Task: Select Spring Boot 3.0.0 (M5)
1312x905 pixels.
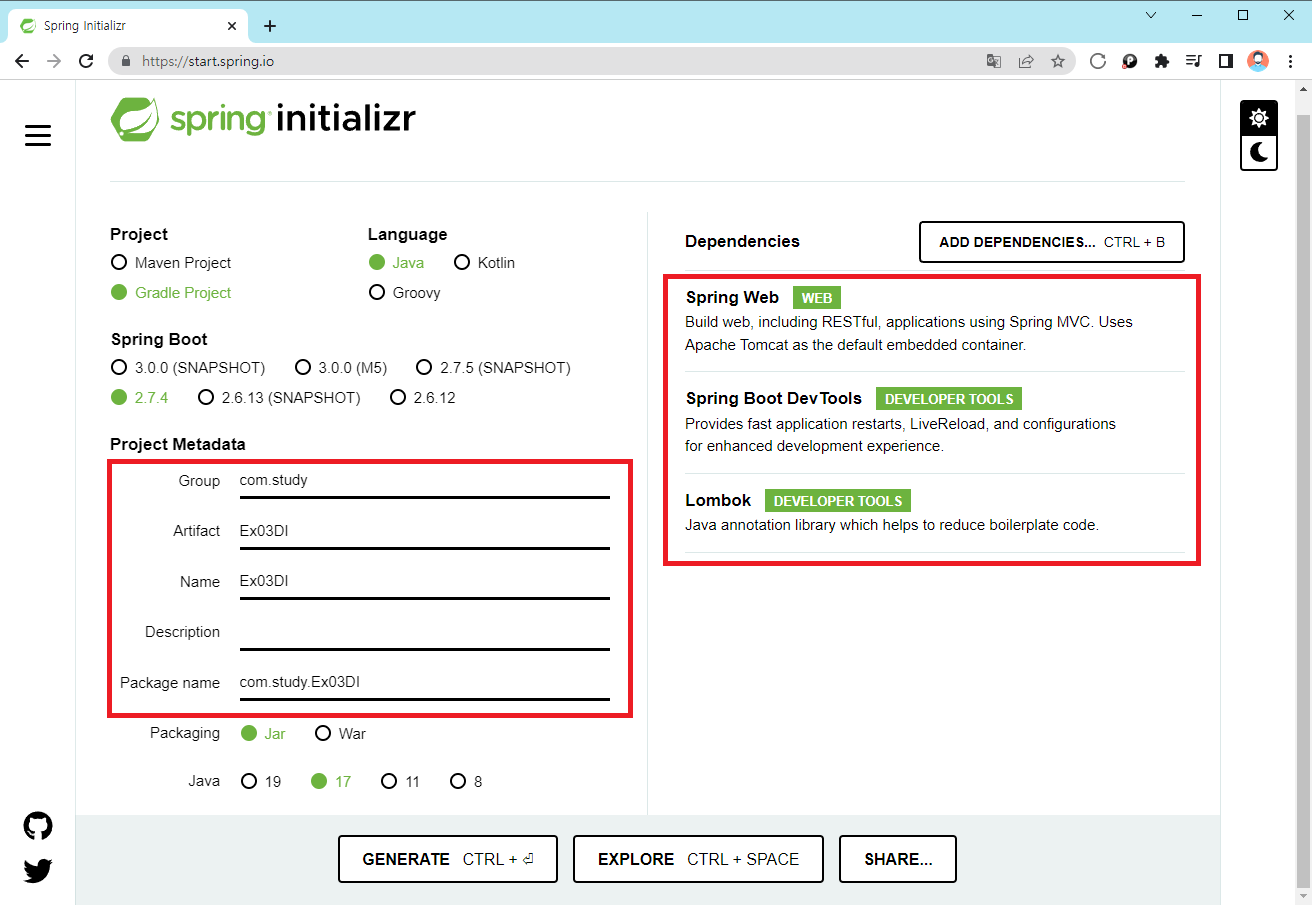Action: [x=341, y=367]
